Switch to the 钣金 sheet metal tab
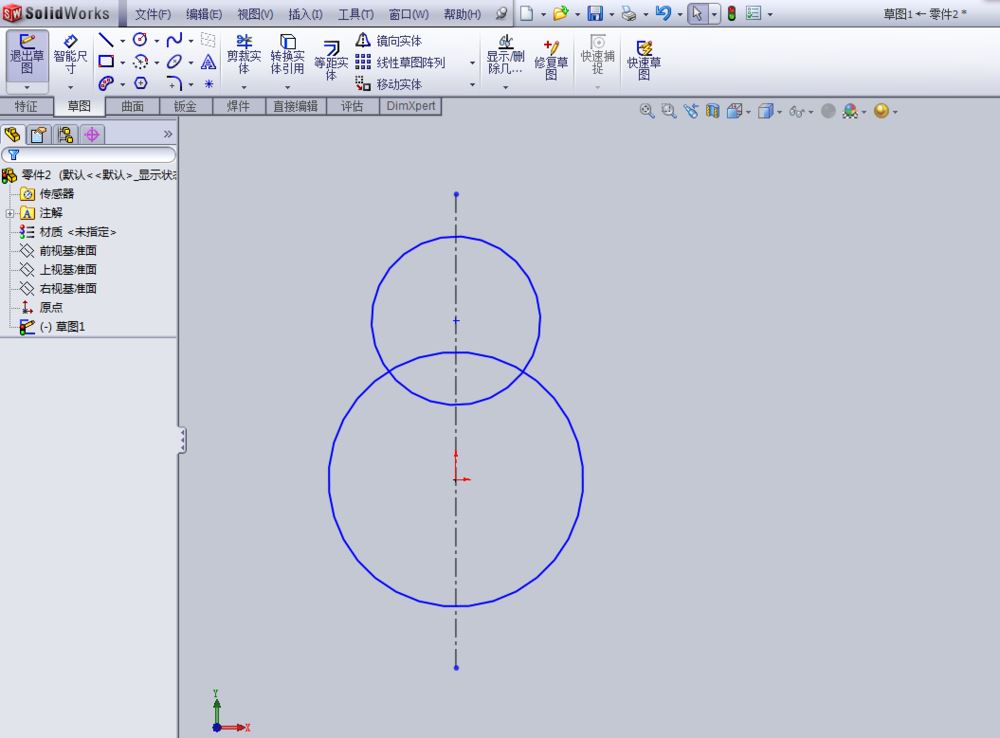Viewport: 1000px width, 738px height. coord(186,106)
